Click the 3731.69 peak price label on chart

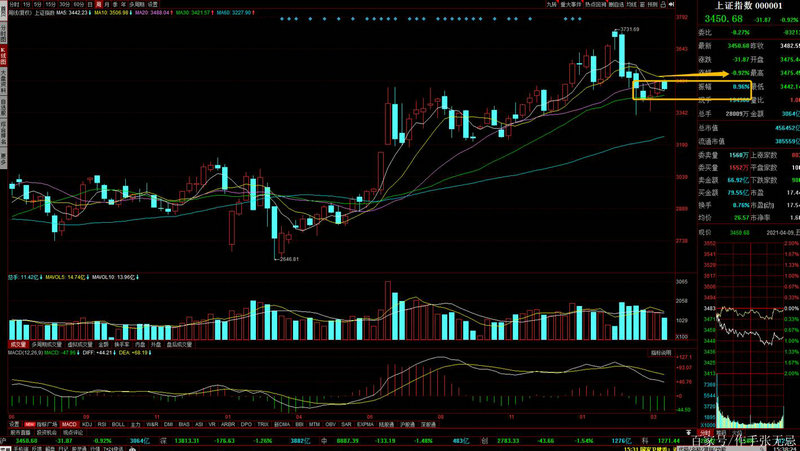tap(629, 30)
